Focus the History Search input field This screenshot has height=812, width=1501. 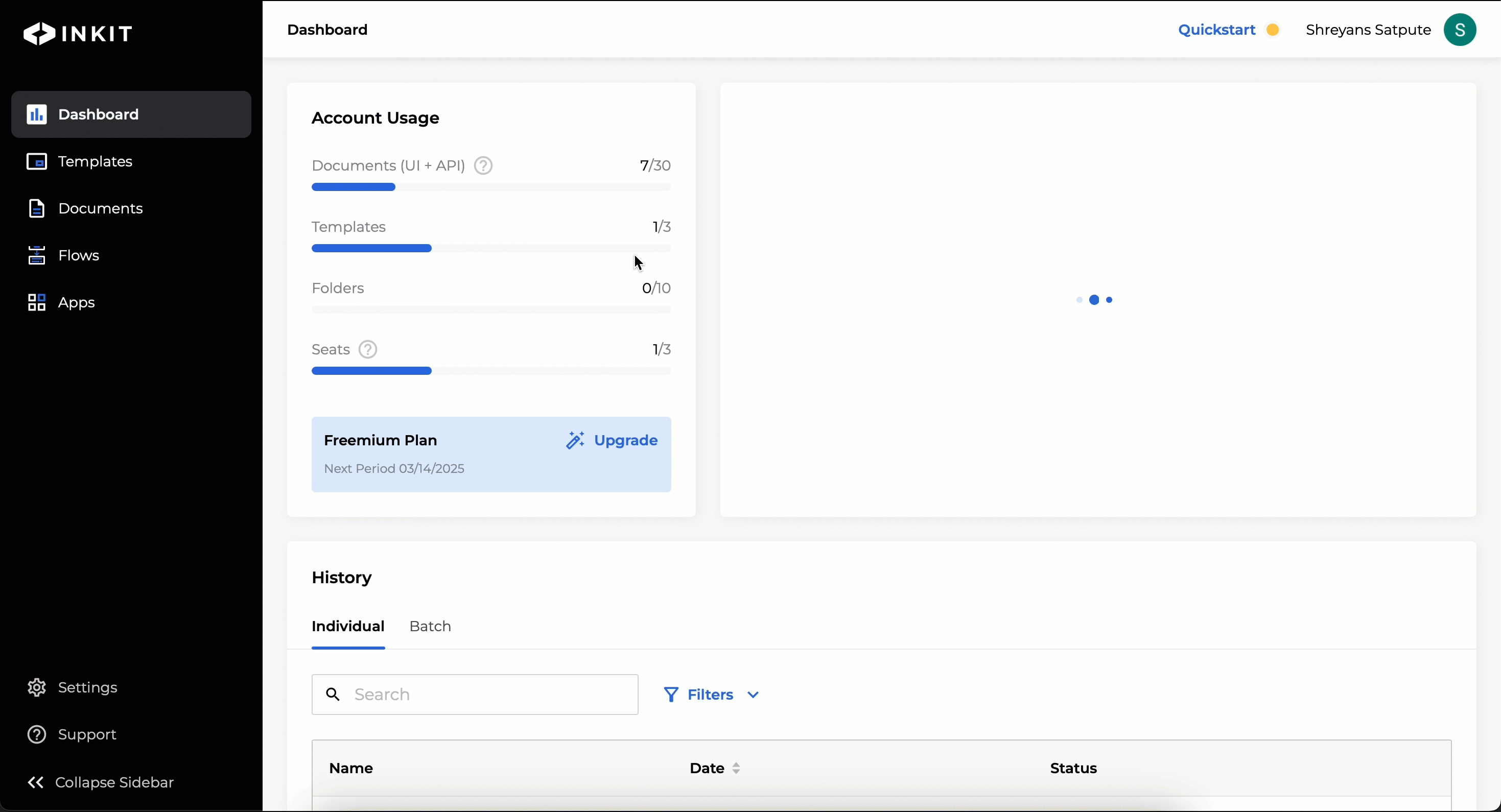click(475, 695)
